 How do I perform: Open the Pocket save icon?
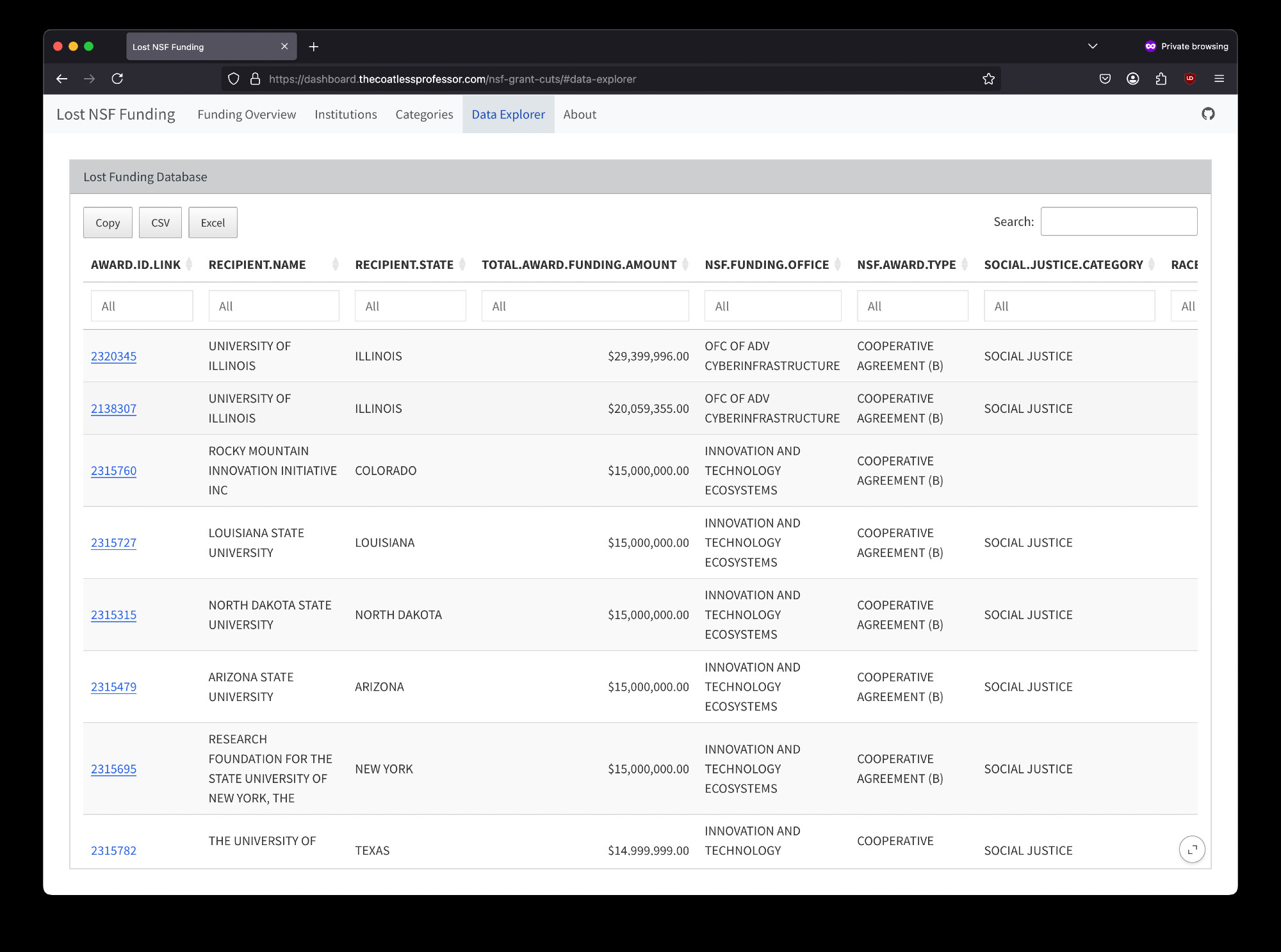[x=1105, y=79]
